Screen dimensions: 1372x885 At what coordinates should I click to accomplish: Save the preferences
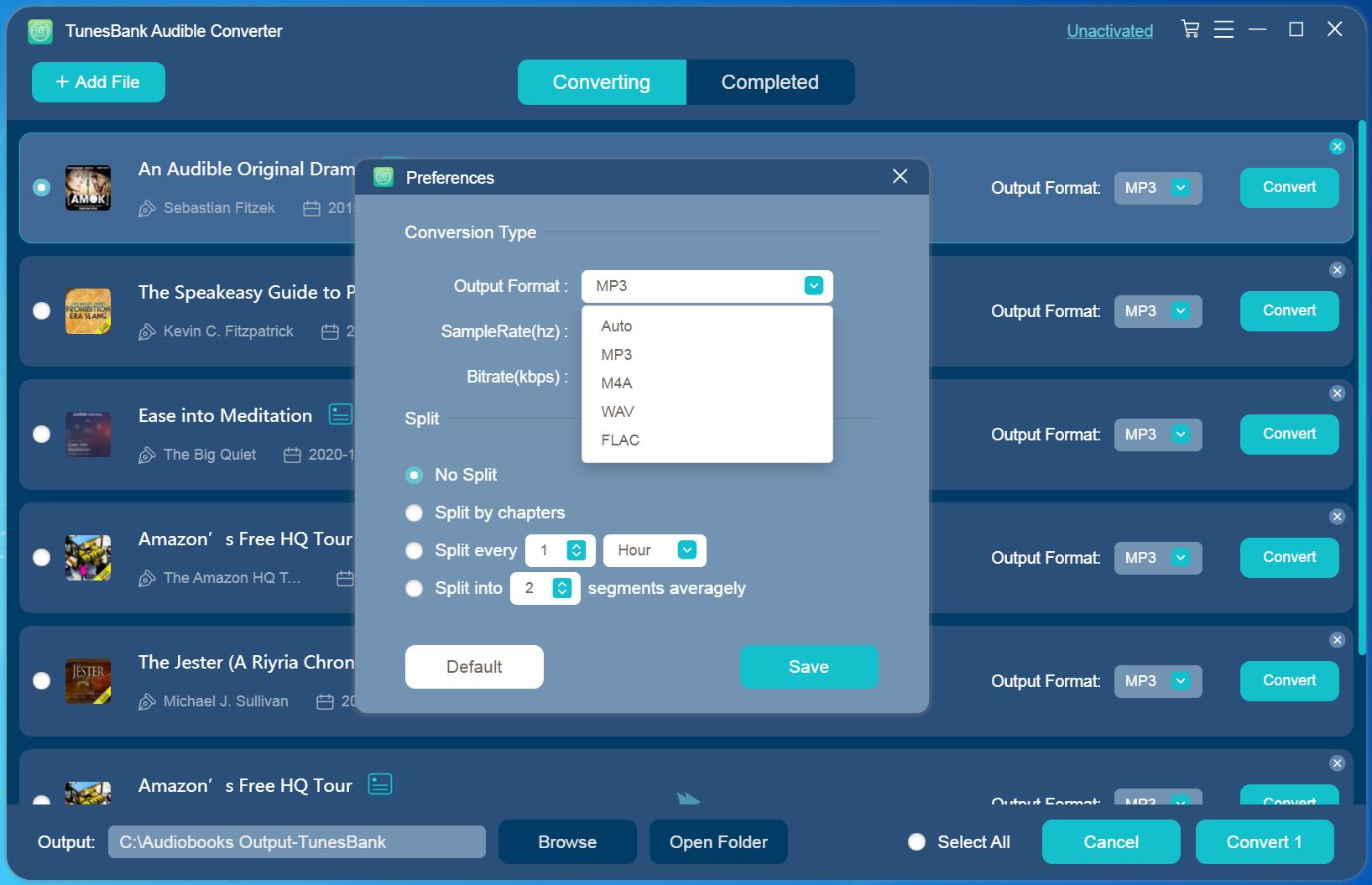click(x=809, y=667)
